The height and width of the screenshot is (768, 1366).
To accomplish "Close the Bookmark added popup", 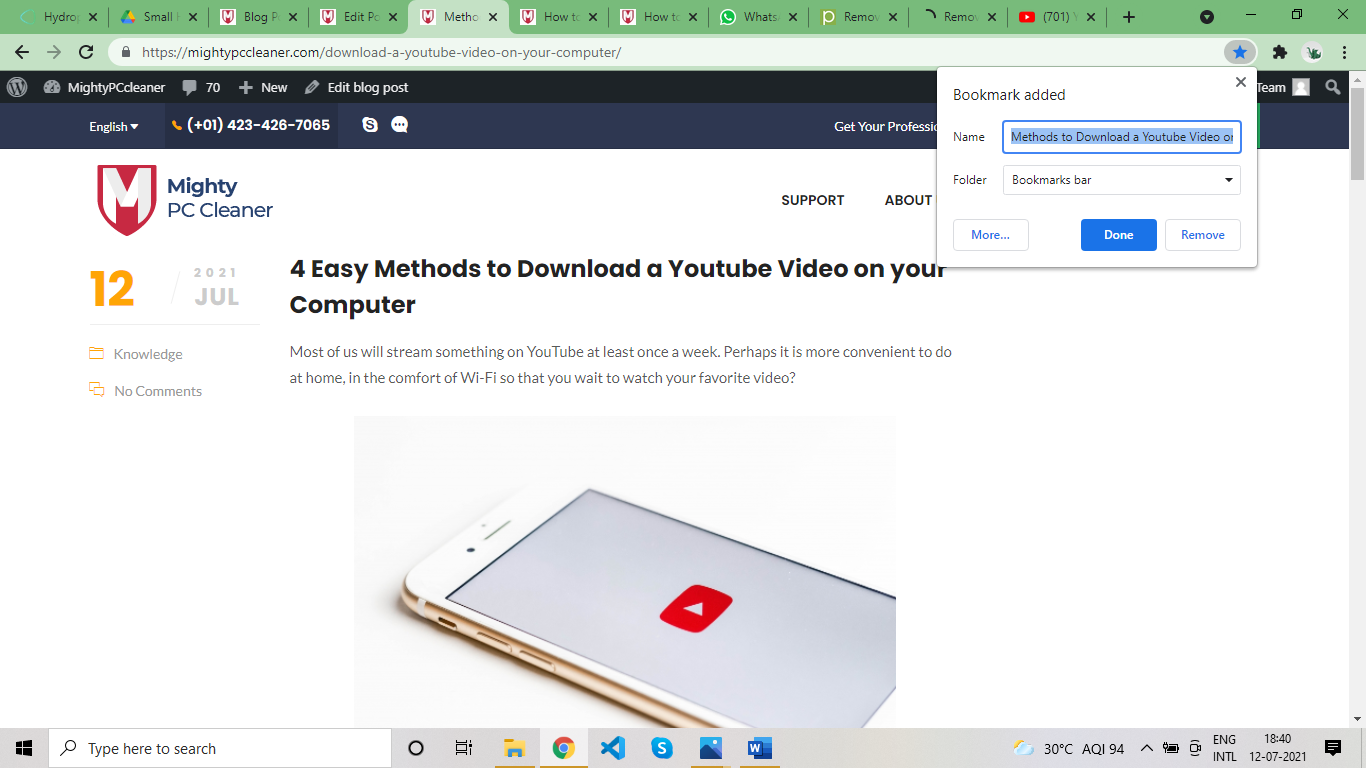I will coord(1241,82).
